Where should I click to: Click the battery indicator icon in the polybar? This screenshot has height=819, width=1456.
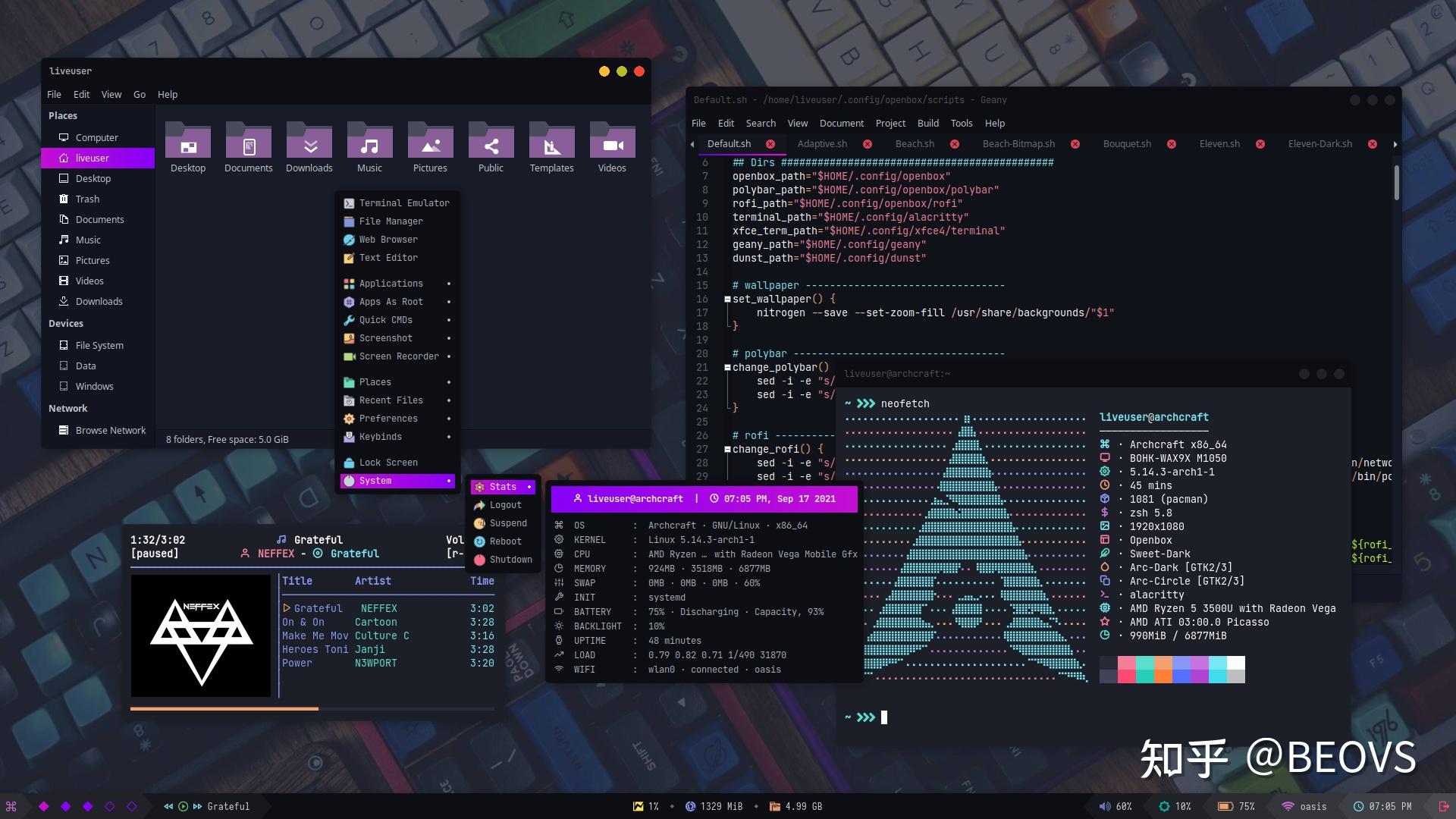(x=1224, y=806)
